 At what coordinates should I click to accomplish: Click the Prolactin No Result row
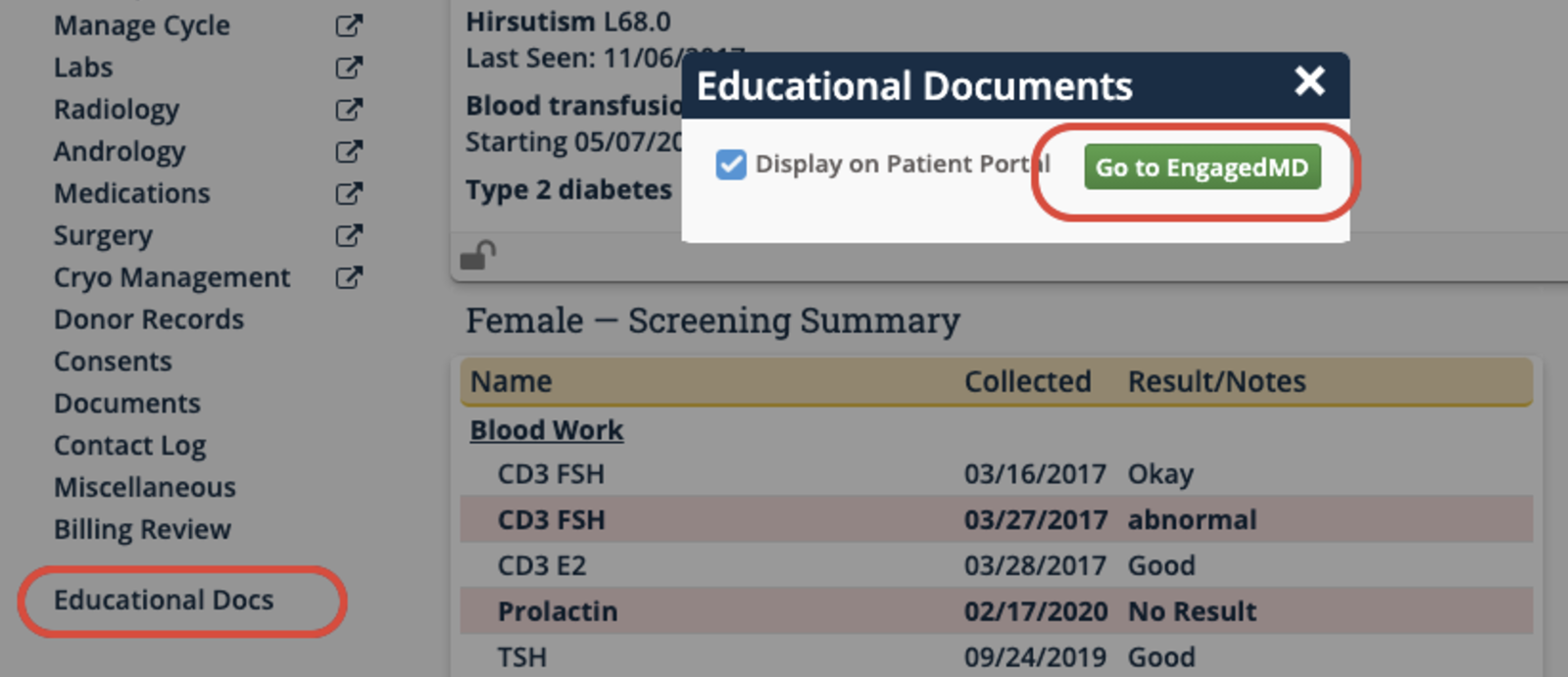tap(996, 611)
